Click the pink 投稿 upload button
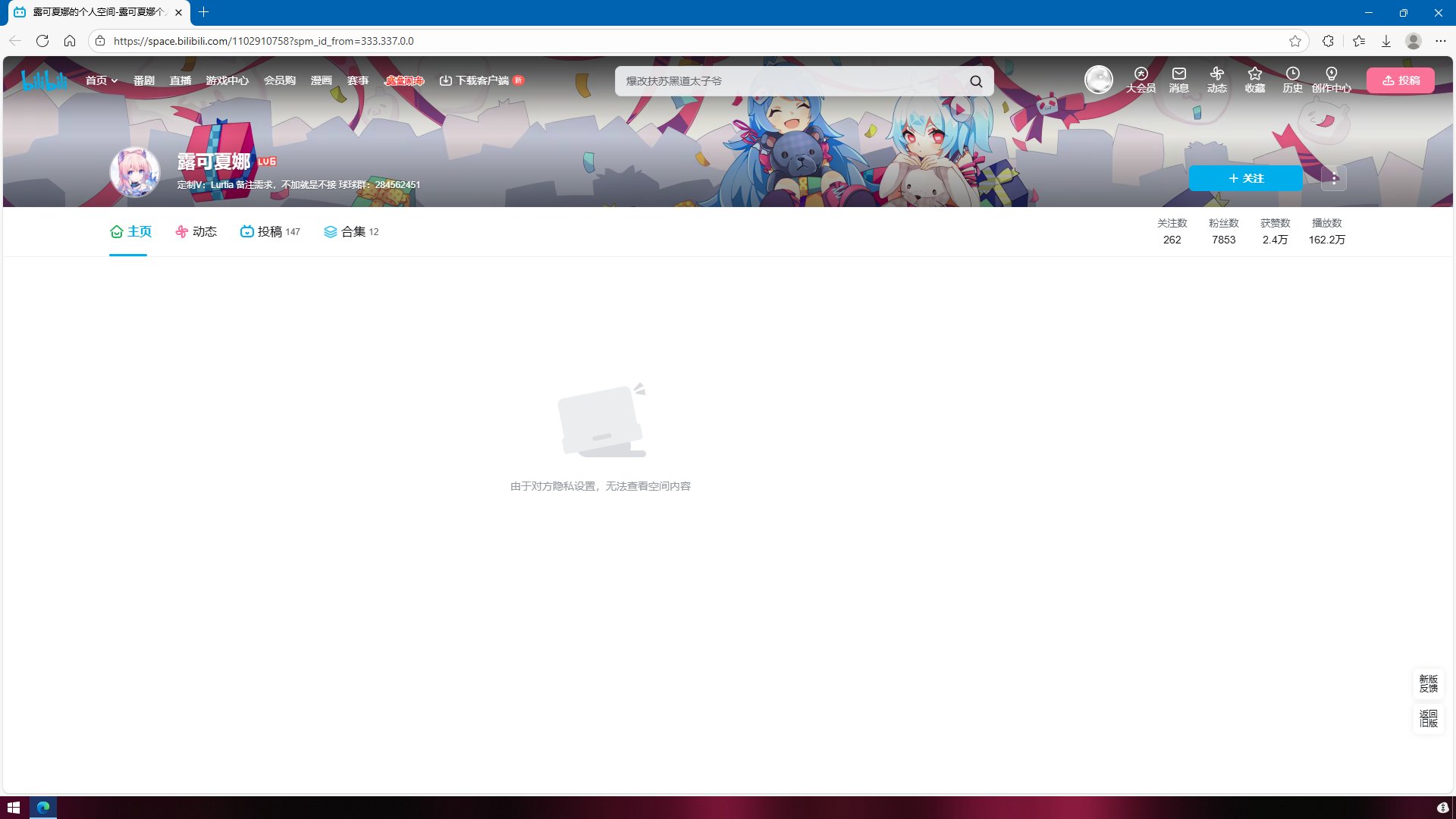This screenshot has height=819, width=1456. [1400, 80]
